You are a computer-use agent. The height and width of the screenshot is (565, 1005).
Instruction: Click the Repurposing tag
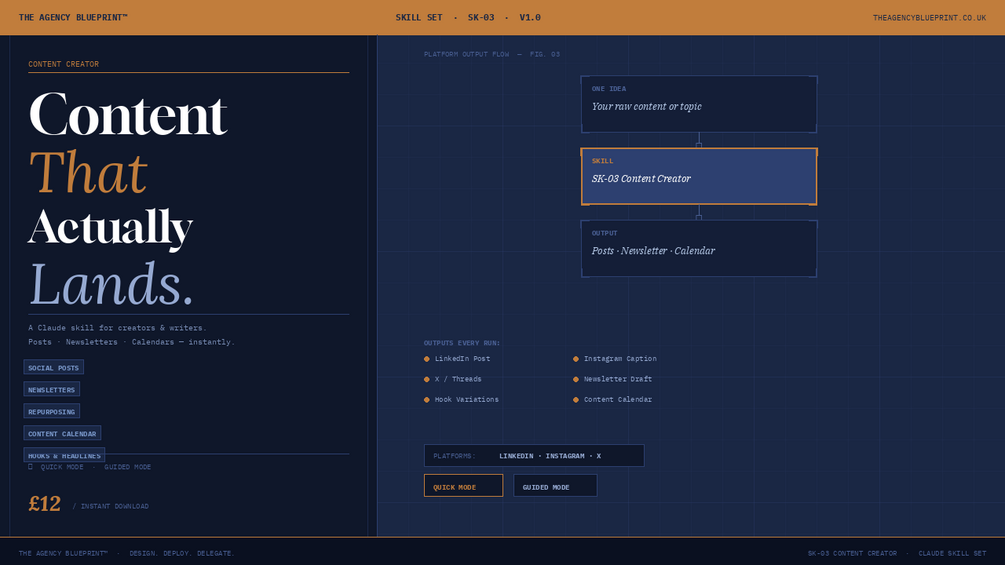point(52,411)
